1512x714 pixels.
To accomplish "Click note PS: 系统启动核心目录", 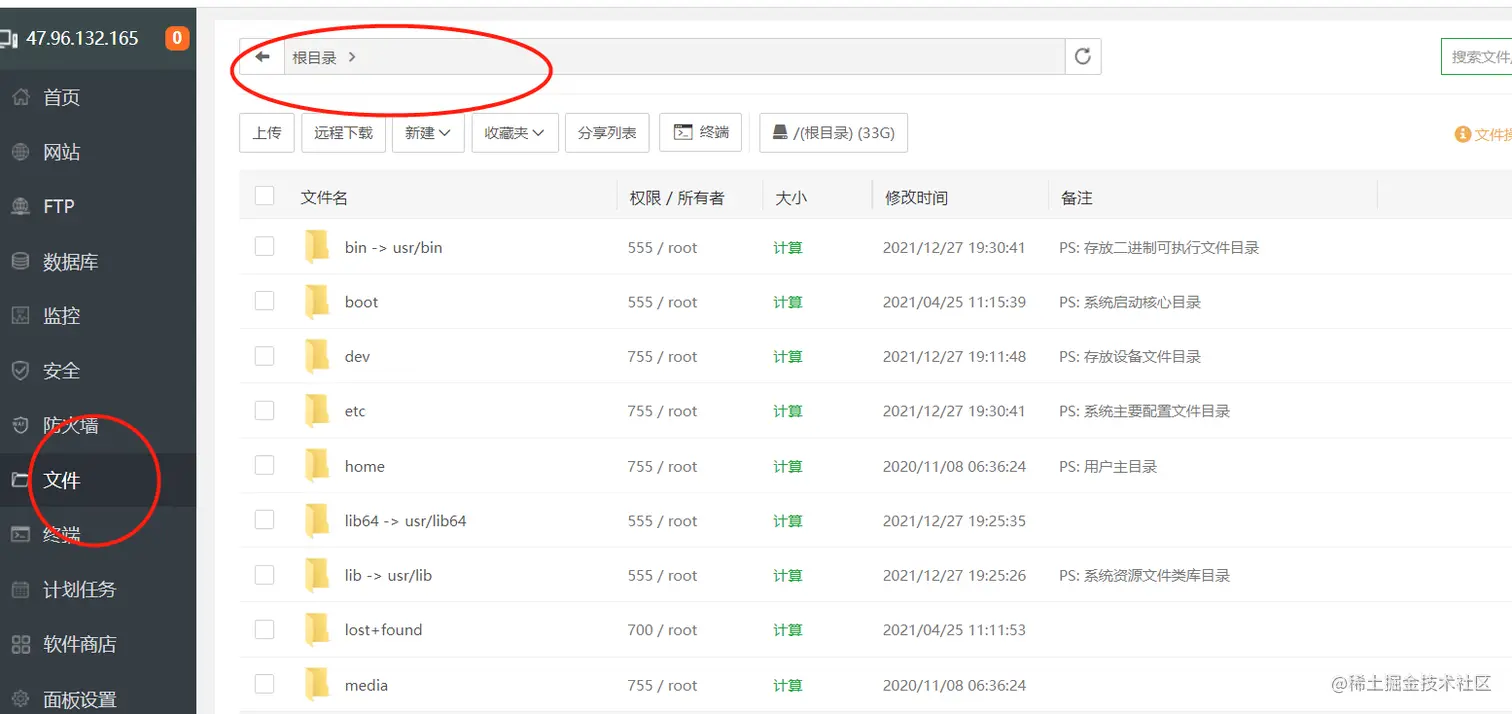I will (1130, 302).
